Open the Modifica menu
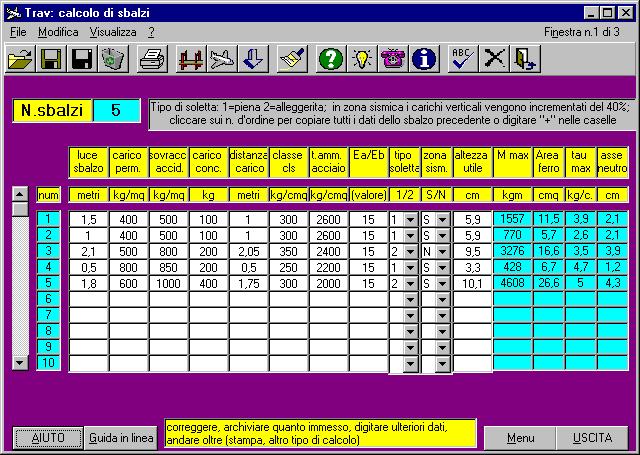This screenshot has height=455, width=640. point(57,32)
